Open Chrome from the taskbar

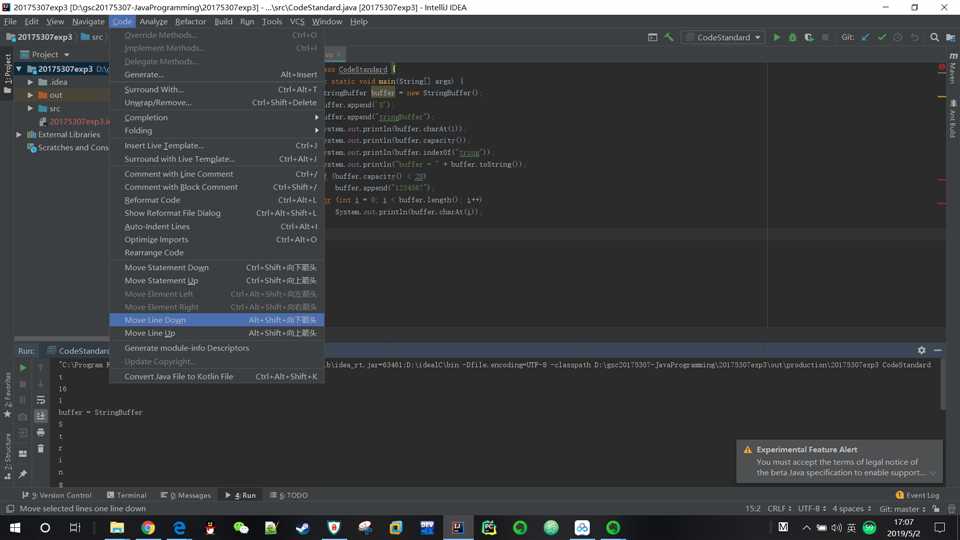[148, 527]
